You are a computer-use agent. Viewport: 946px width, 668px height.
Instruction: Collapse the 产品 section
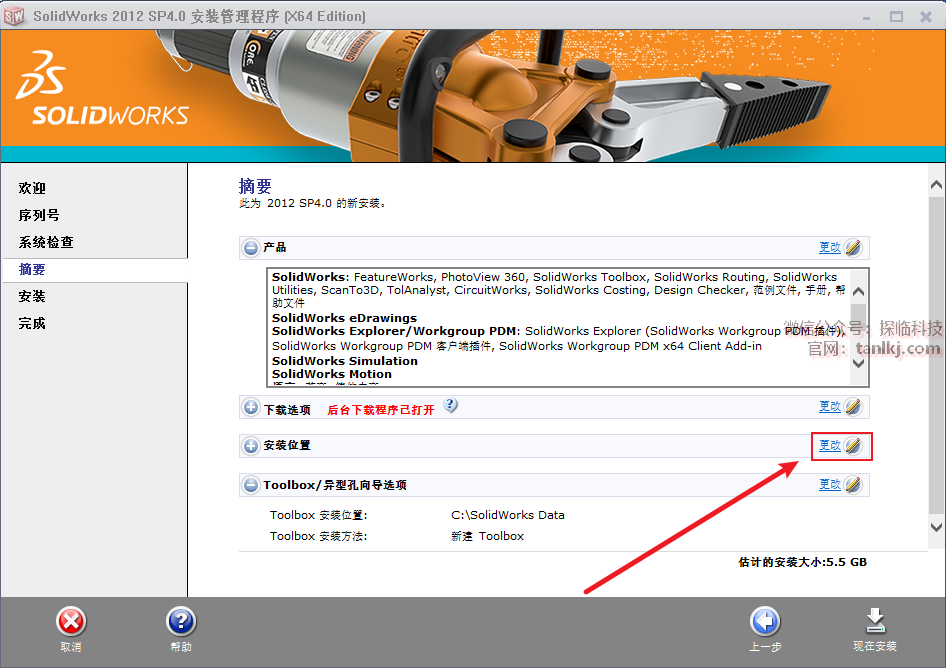click(x=251, y=247)
